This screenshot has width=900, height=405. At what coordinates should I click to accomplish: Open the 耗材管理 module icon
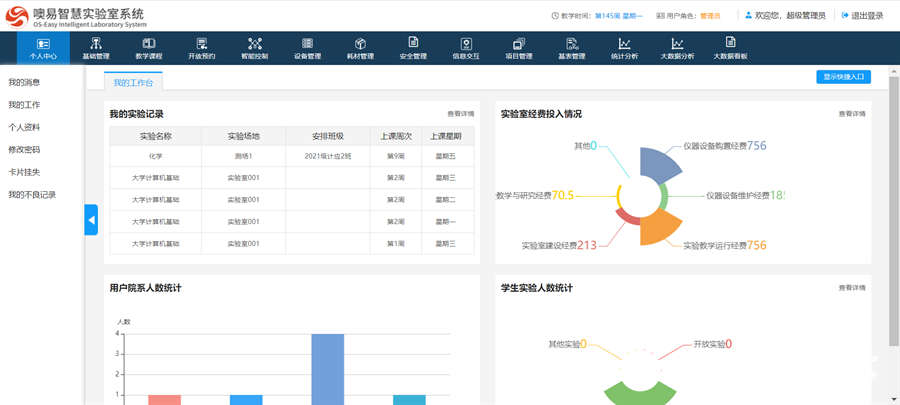[x=360, y=45]
